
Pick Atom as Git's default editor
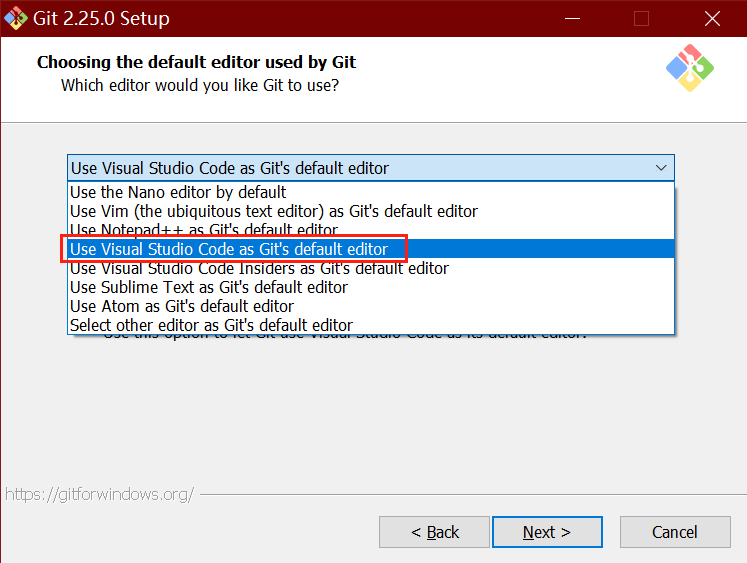[371, 306]
